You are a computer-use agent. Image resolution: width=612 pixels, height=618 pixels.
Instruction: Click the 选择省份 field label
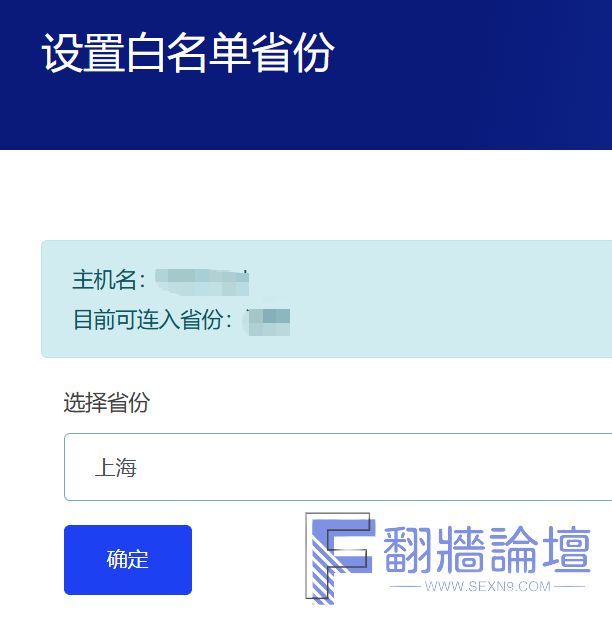tap(107, 403)
